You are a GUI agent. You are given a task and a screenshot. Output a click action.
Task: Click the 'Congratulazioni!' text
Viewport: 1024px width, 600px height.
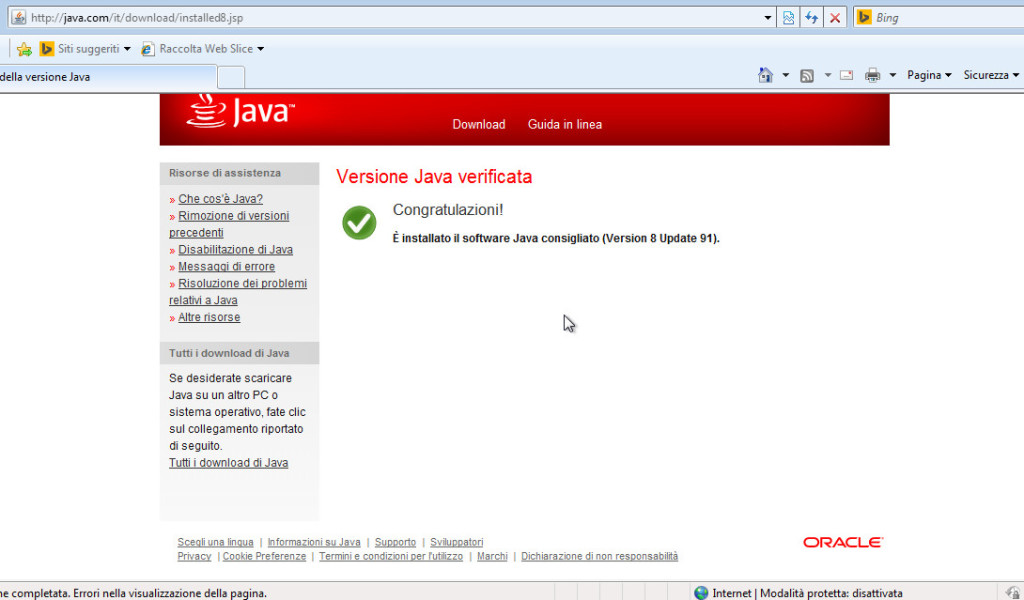tap(448, 210)
